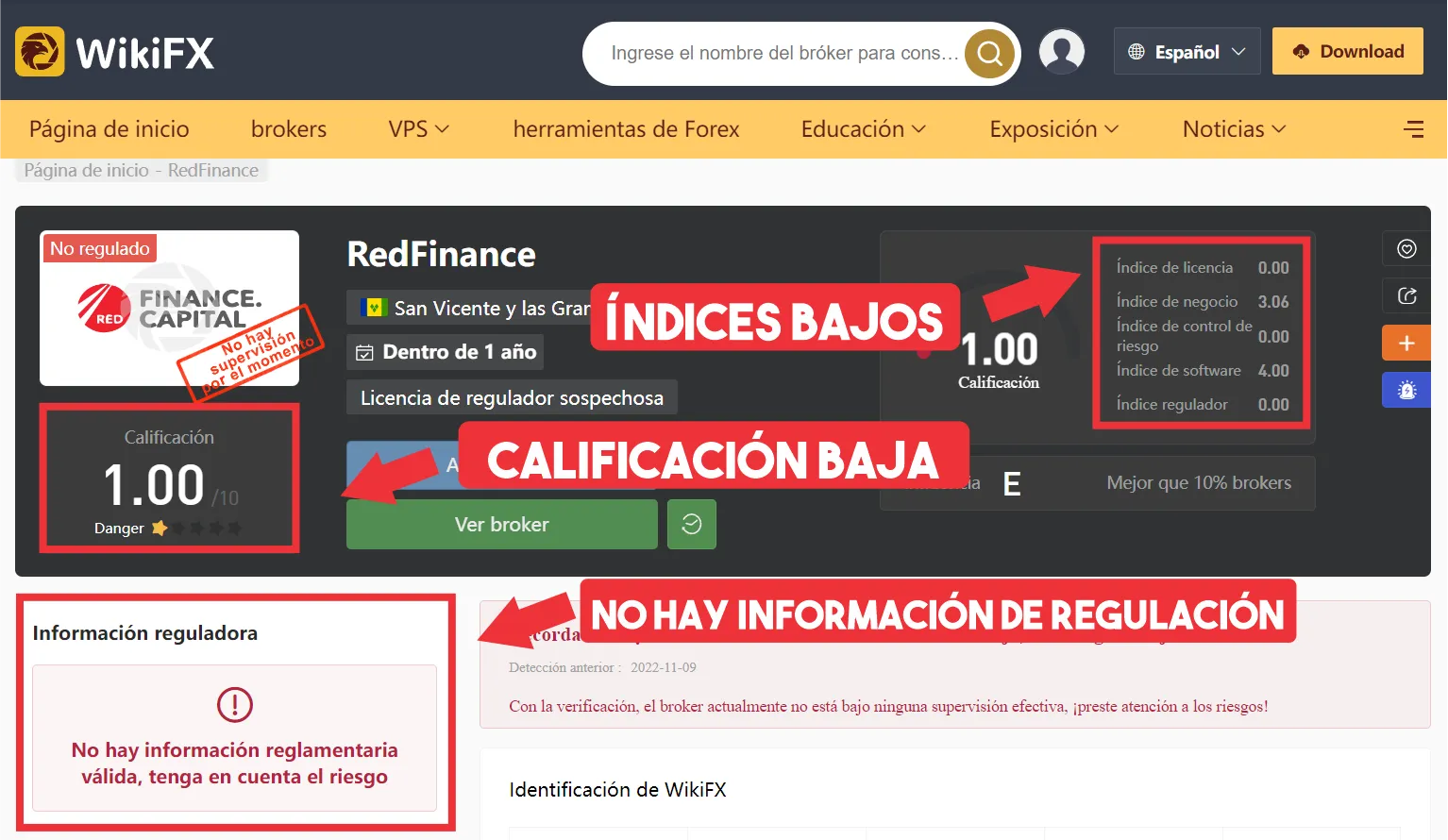The height and width of the screenshot is (840, 1448).
Task: Click Detección anterior date 2022-11-09
Action: coord(664,667)
